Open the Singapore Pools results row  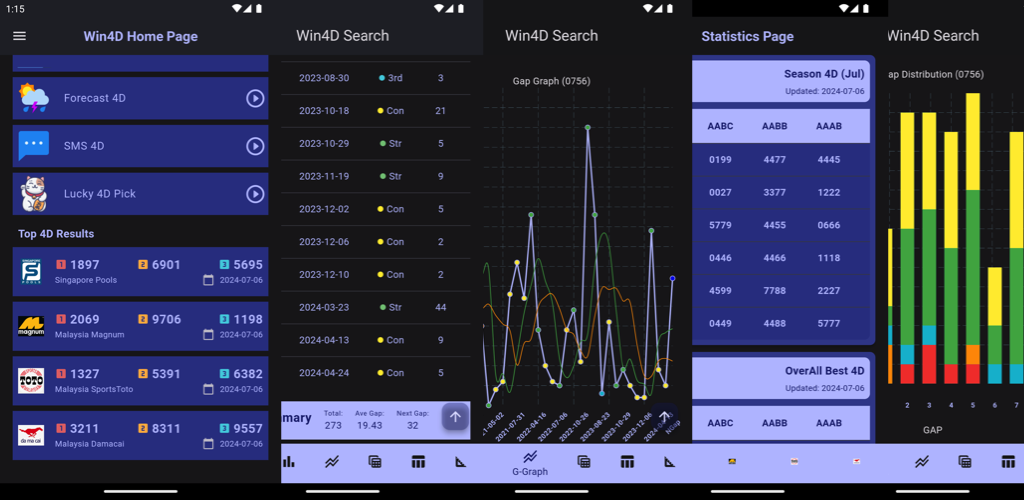[140, 271]
